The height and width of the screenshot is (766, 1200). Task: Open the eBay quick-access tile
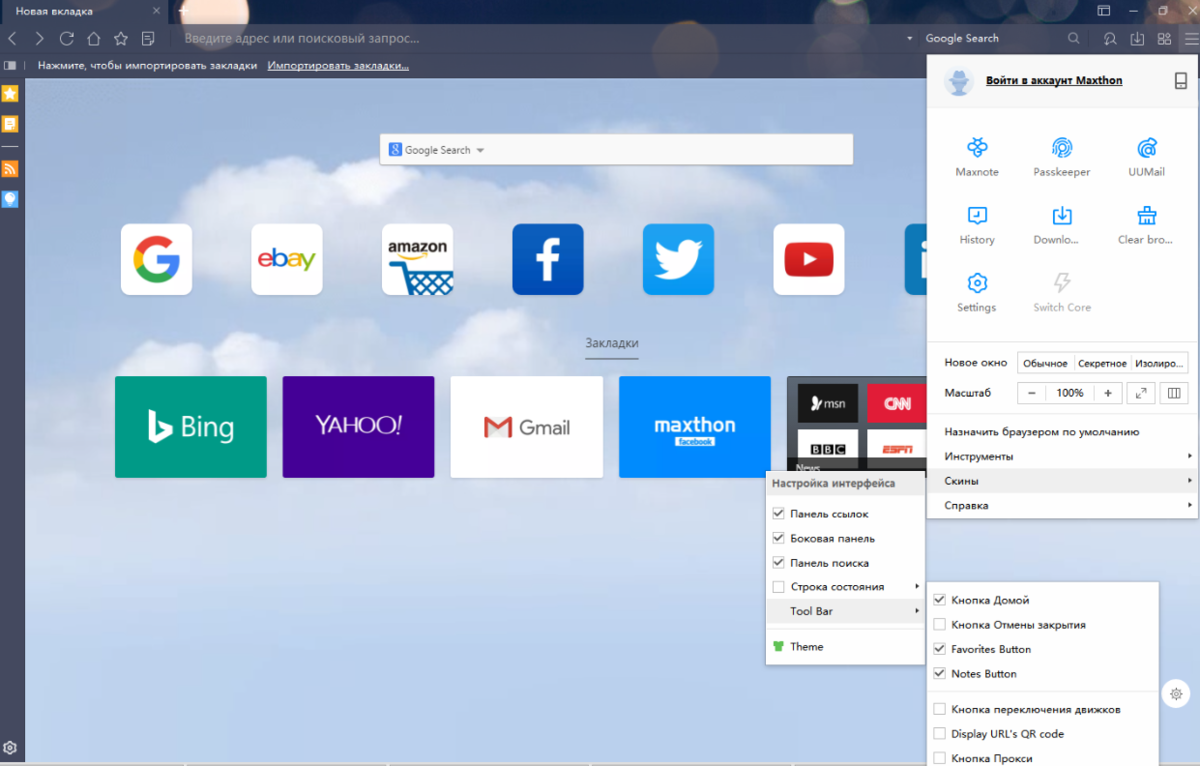287,259
